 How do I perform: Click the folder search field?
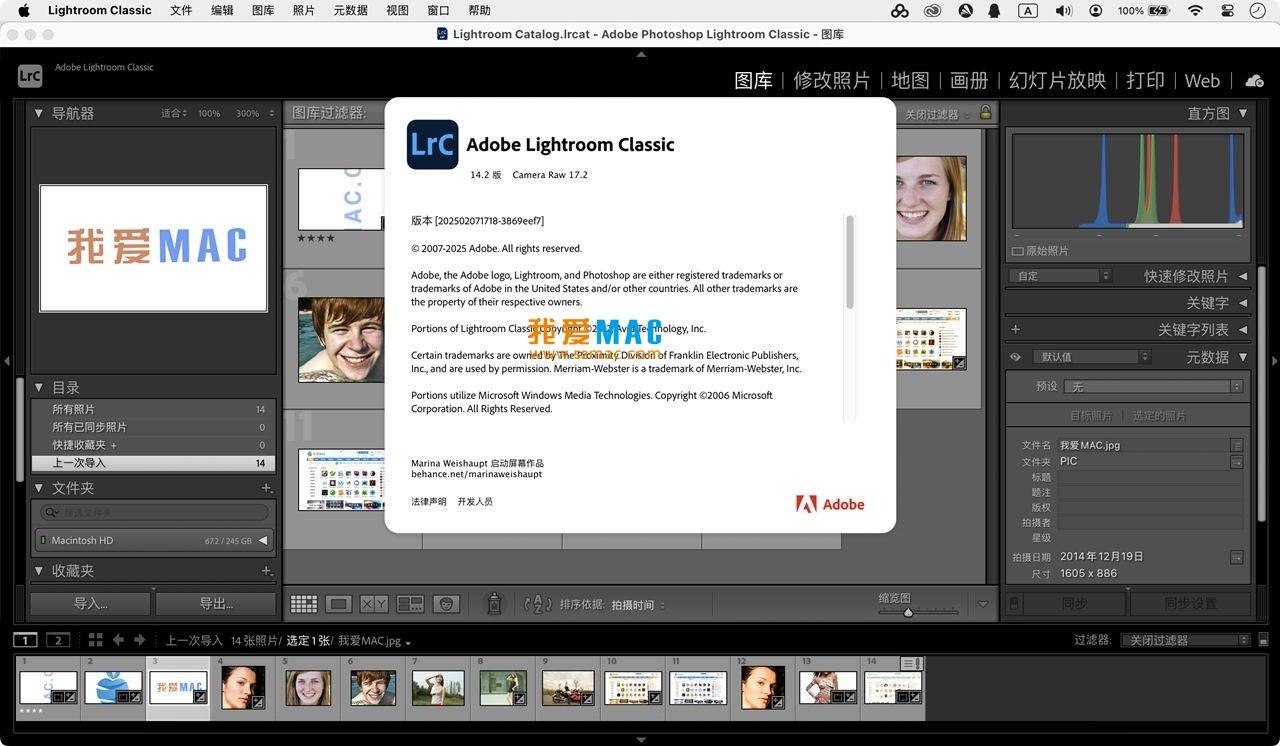click(154, 512)
